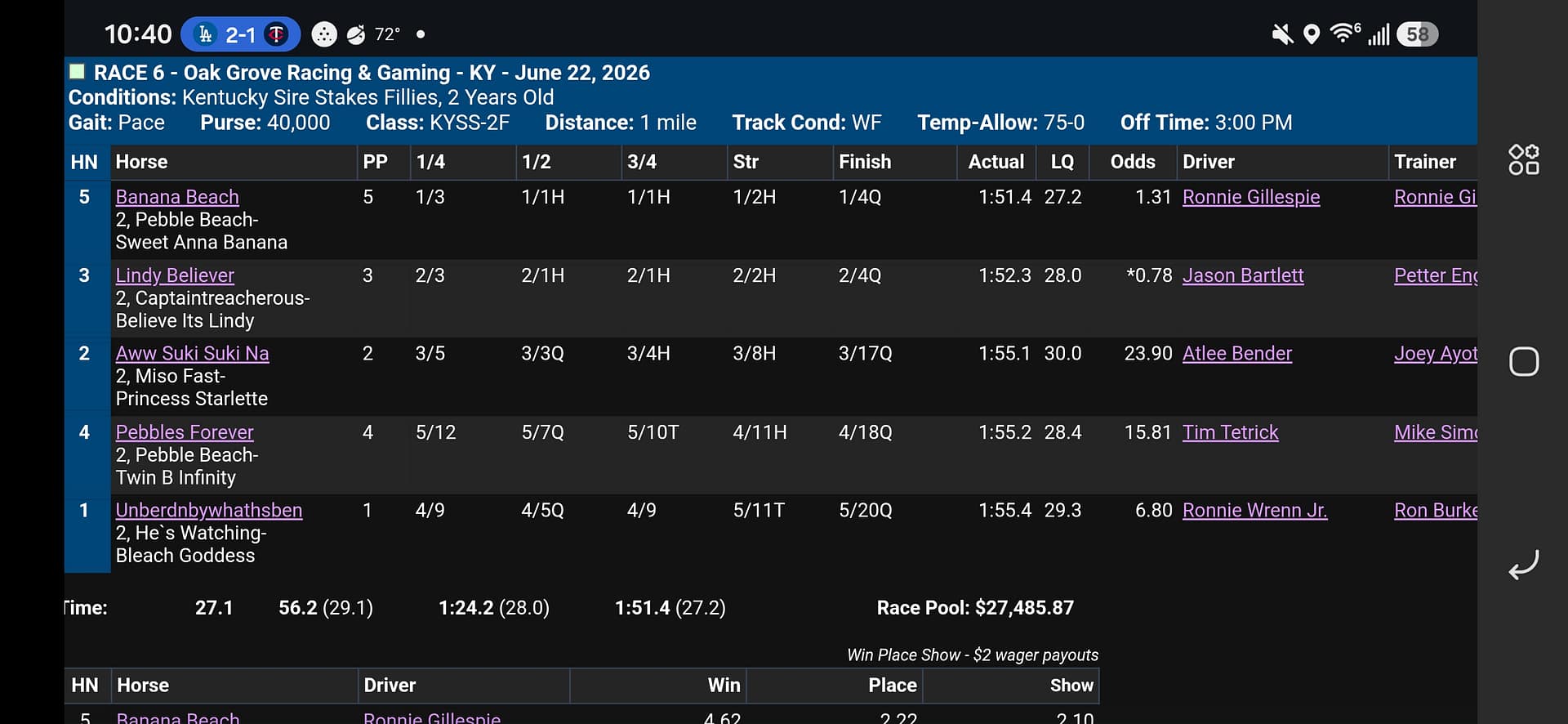Open the Unberdnbywhathsben horse link
1568x724 pixels.
tap(209, 510)
